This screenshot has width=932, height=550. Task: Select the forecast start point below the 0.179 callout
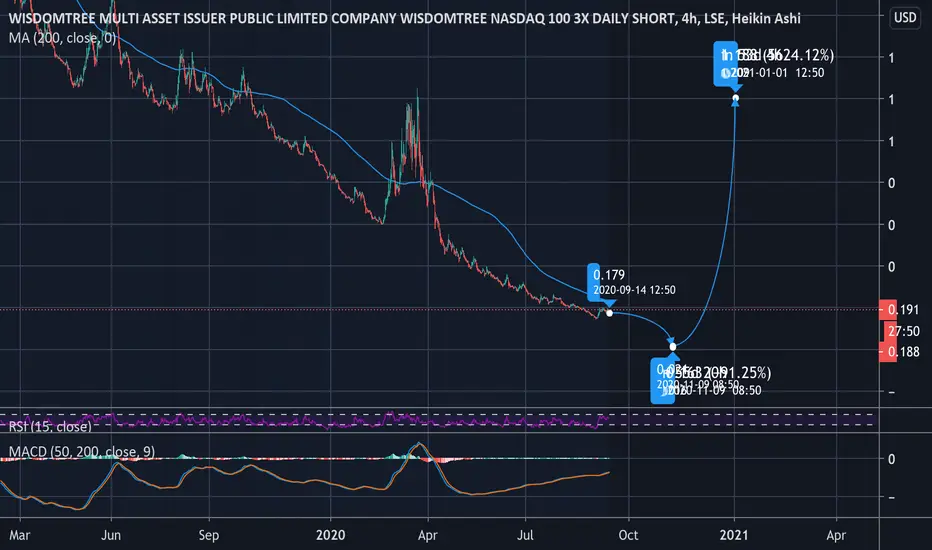[609, 313]
